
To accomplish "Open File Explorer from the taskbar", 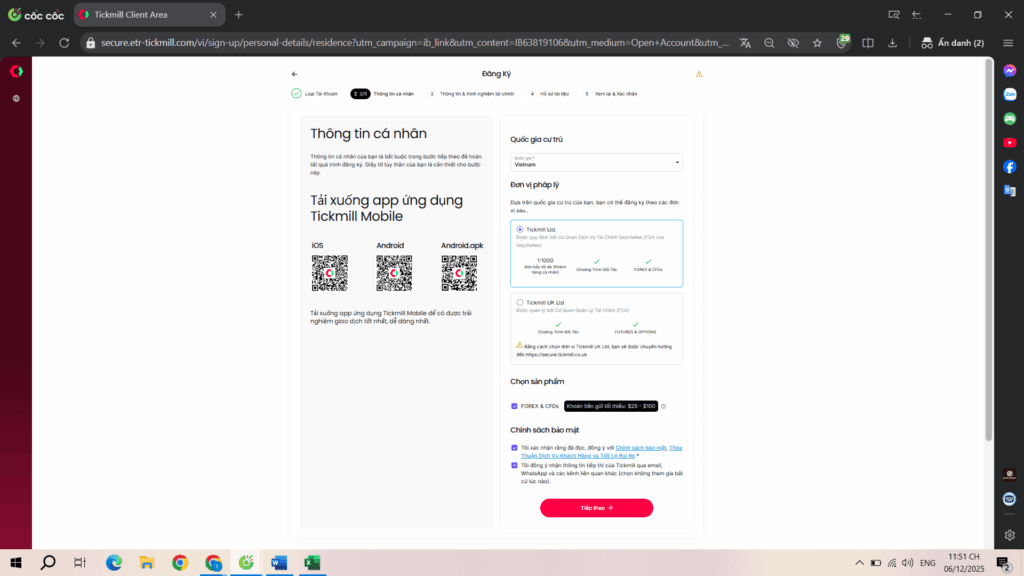I will [147, 562].
